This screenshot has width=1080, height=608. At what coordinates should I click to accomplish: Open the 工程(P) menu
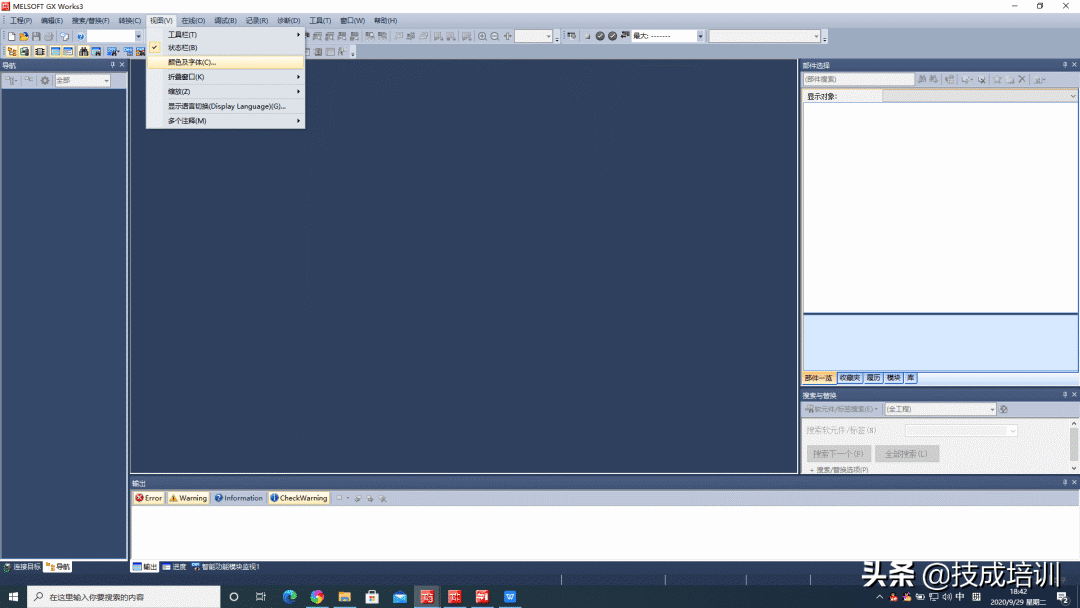(21, 21)
